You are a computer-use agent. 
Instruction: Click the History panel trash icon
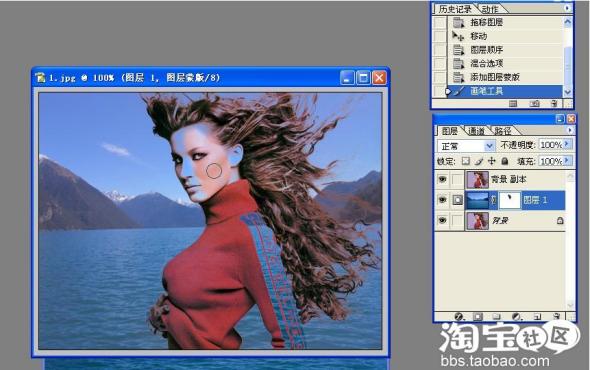(554, 103)
